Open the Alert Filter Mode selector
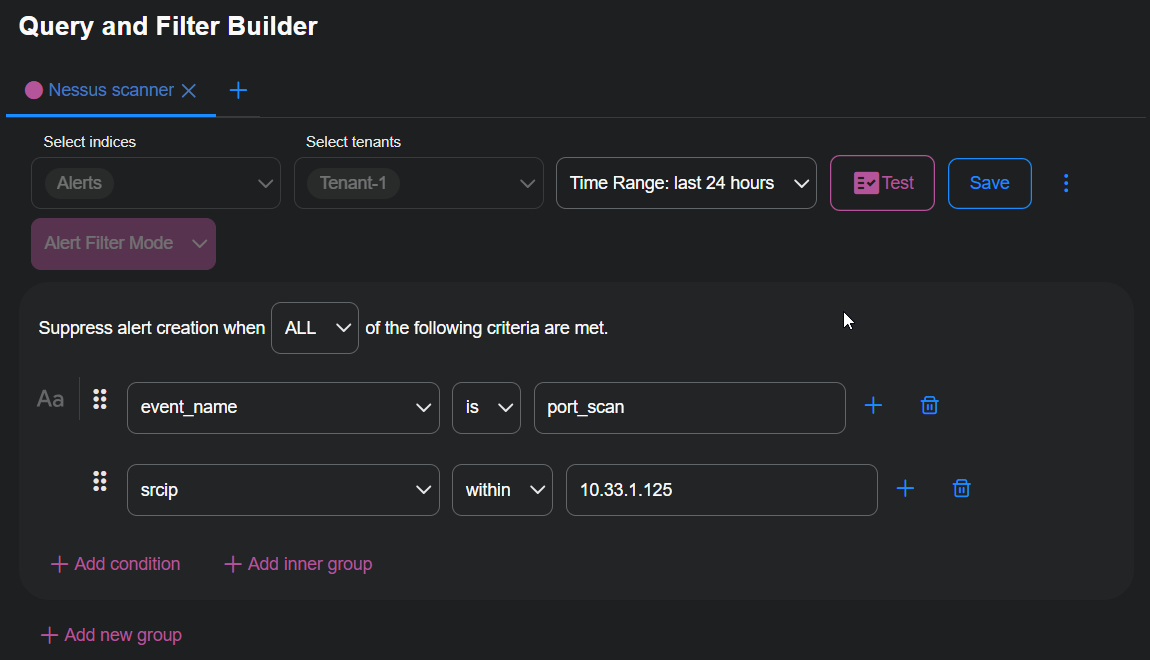 click(x=123, y=243)
